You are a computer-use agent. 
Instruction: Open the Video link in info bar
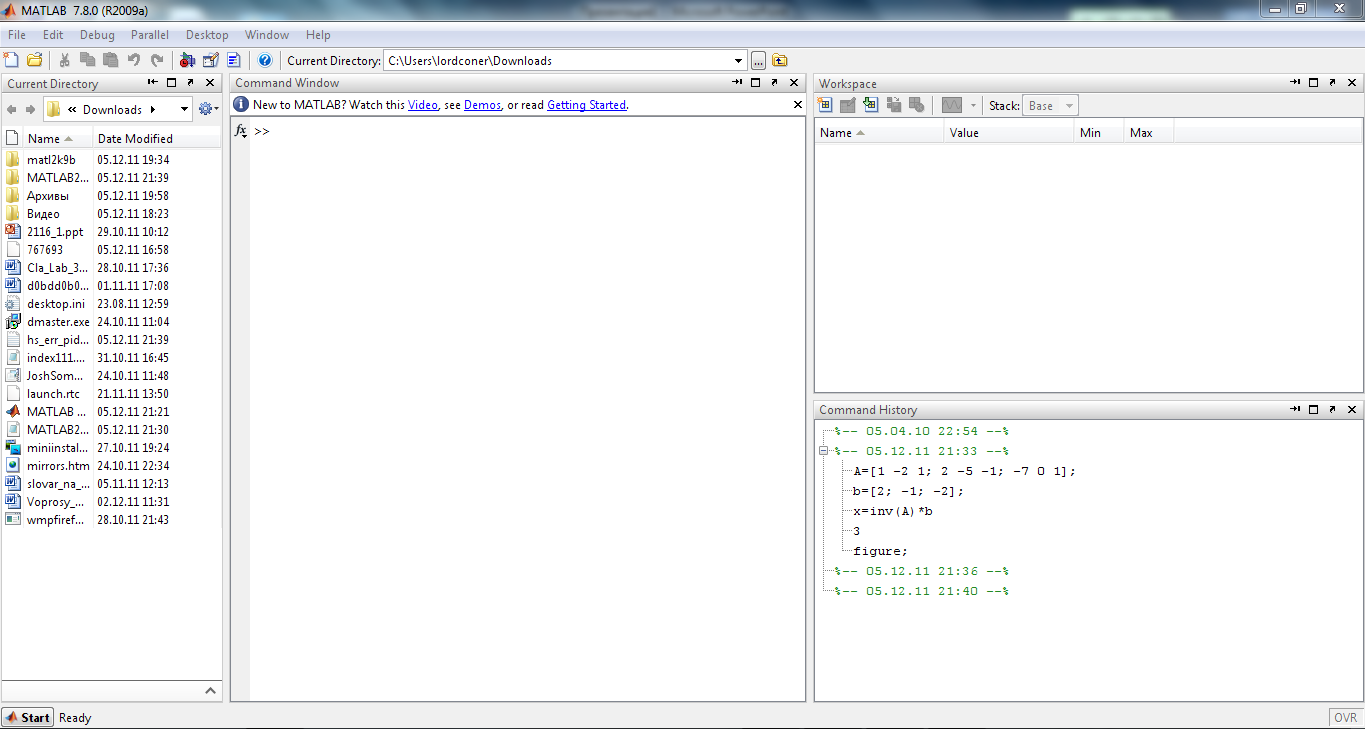pos(423,104)
